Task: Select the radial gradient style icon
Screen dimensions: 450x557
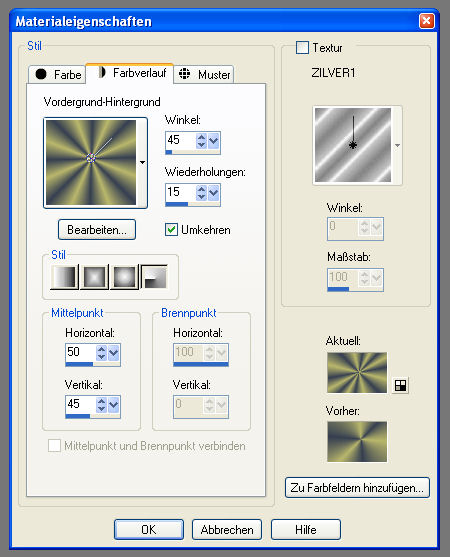Action: 154,277
